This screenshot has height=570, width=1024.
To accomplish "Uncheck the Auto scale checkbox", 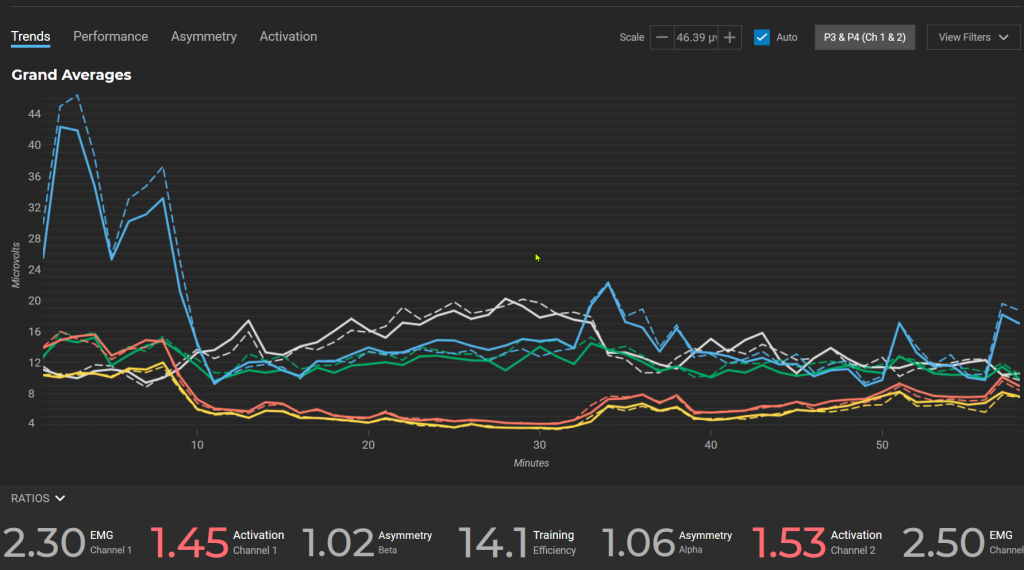I will (762, 38).
